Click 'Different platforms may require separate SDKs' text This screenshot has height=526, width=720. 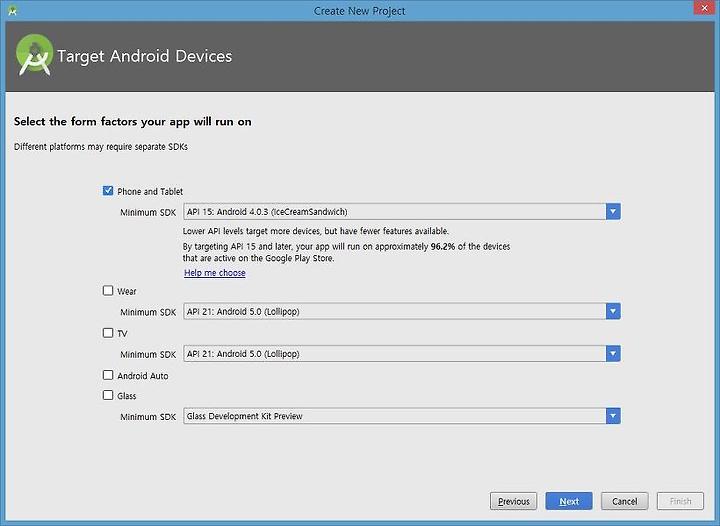101,146
